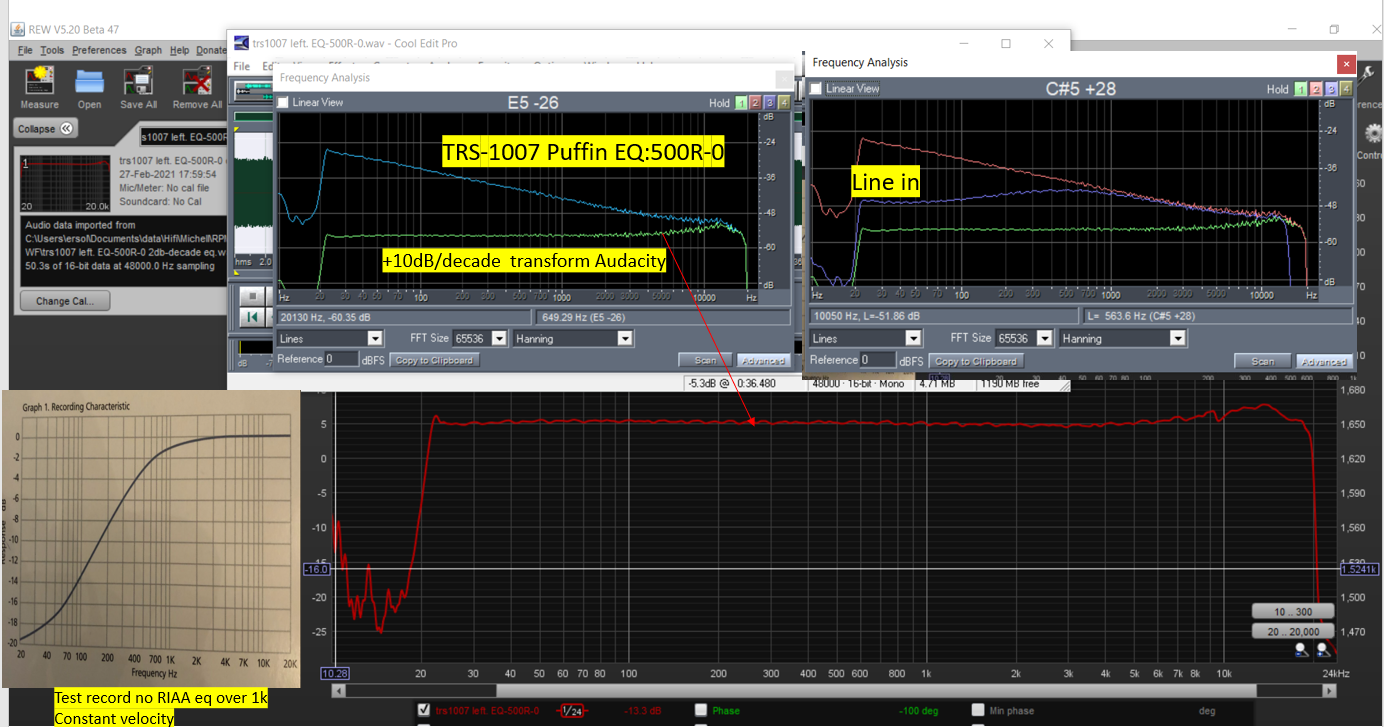Viewport: 1384px width, 727px height.
Task: Click the 10050 Hz, L=-51.86 dB readout
Action: (x=944, y=316)
